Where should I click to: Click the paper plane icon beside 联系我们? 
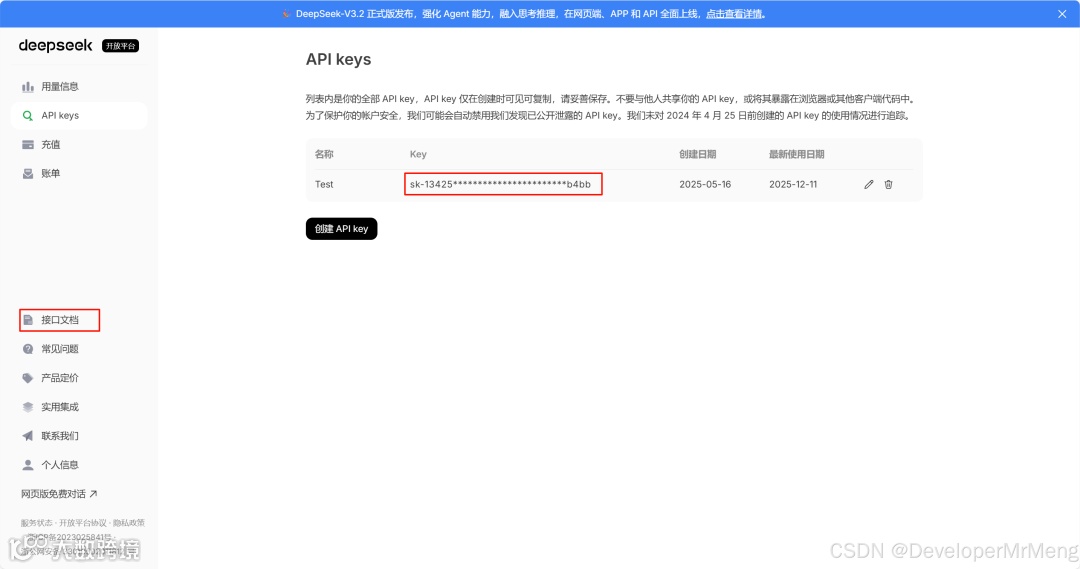coord(28,436)
